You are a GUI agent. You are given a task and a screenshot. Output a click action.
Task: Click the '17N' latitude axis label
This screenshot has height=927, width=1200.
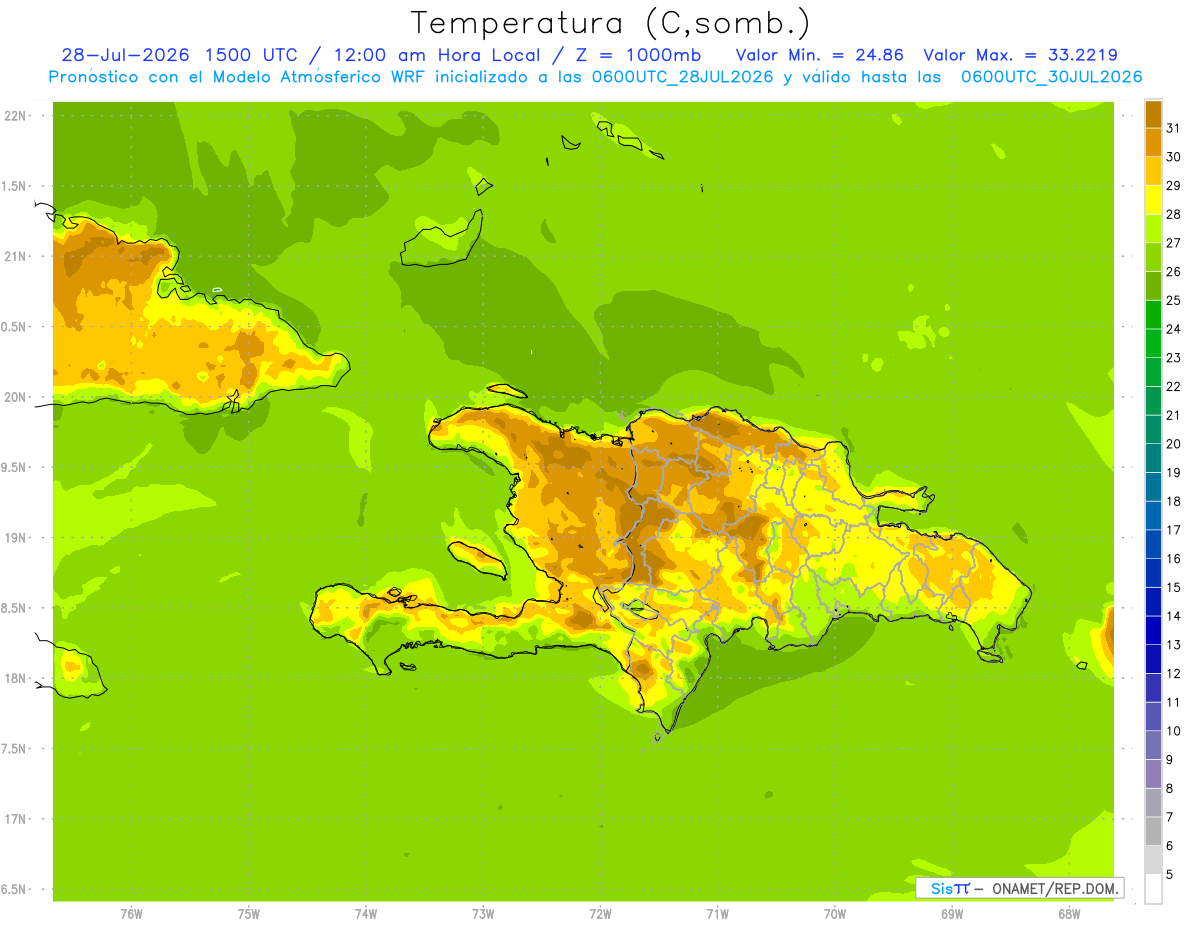pyautogui.click(x=16, y=819)
